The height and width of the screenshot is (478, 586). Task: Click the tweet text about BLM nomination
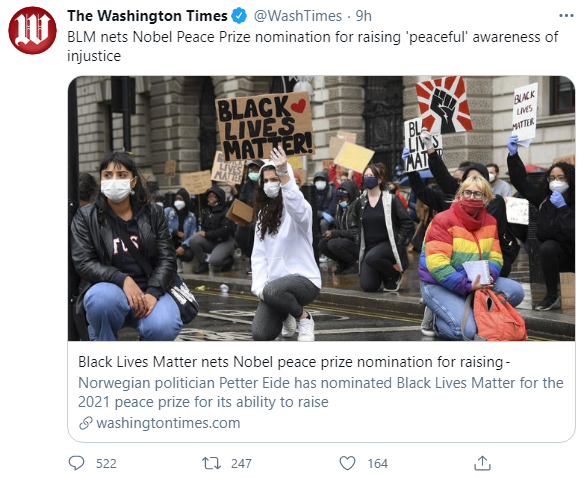[312, 46]
